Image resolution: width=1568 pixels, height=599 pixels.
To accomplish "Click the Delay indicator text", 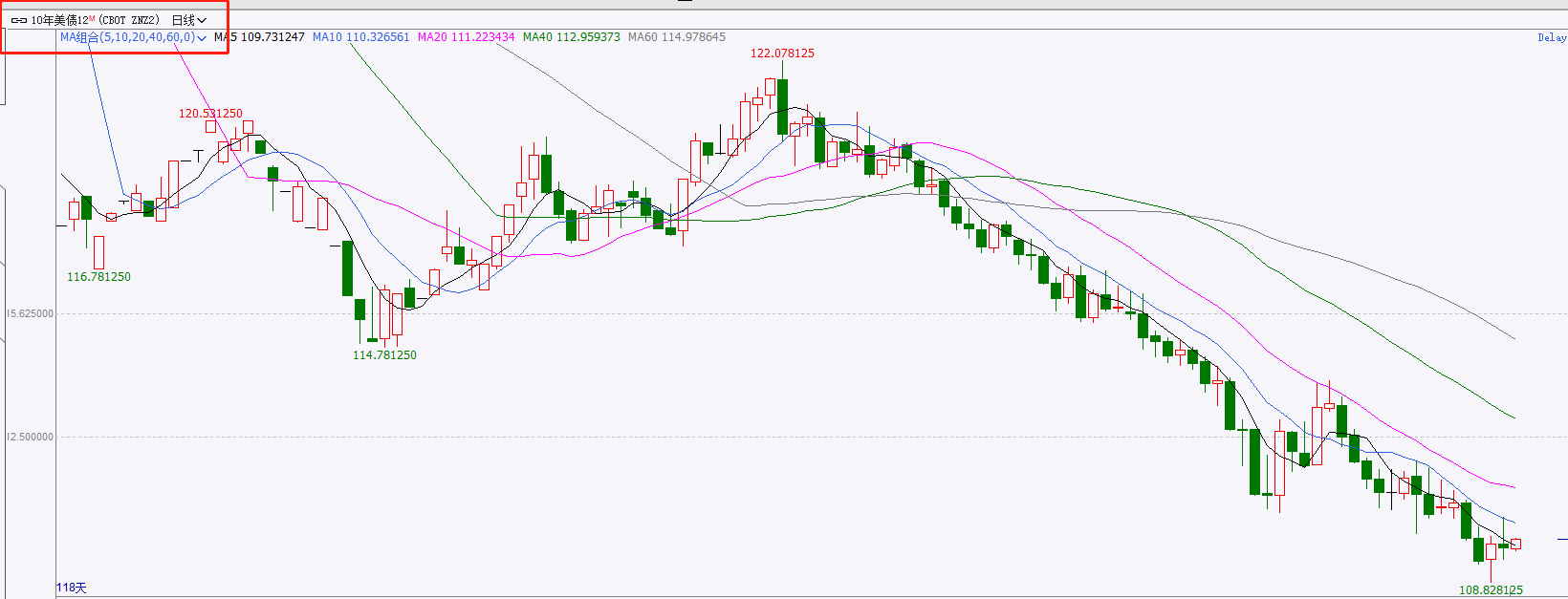I will click(1552, 38).
